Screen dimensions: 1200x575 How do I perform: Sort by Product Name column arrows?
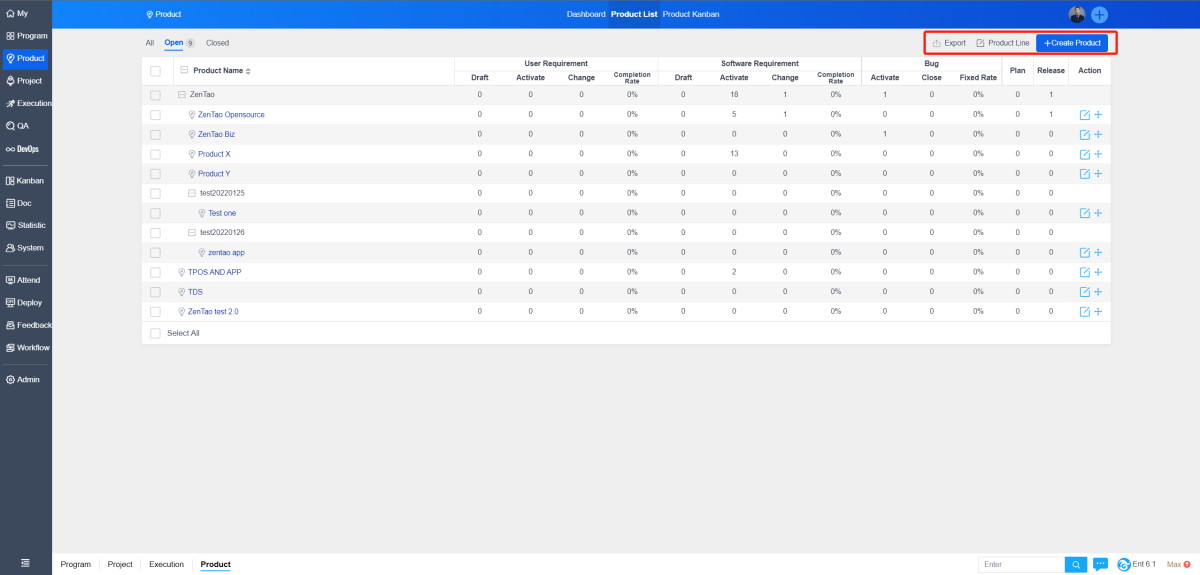click(x=248, y=72)
